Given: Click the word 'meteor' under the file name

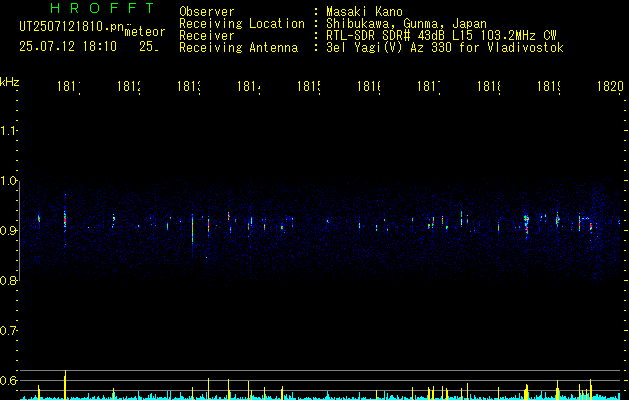Looking at the screenshot, I should (x=145, y=32).
